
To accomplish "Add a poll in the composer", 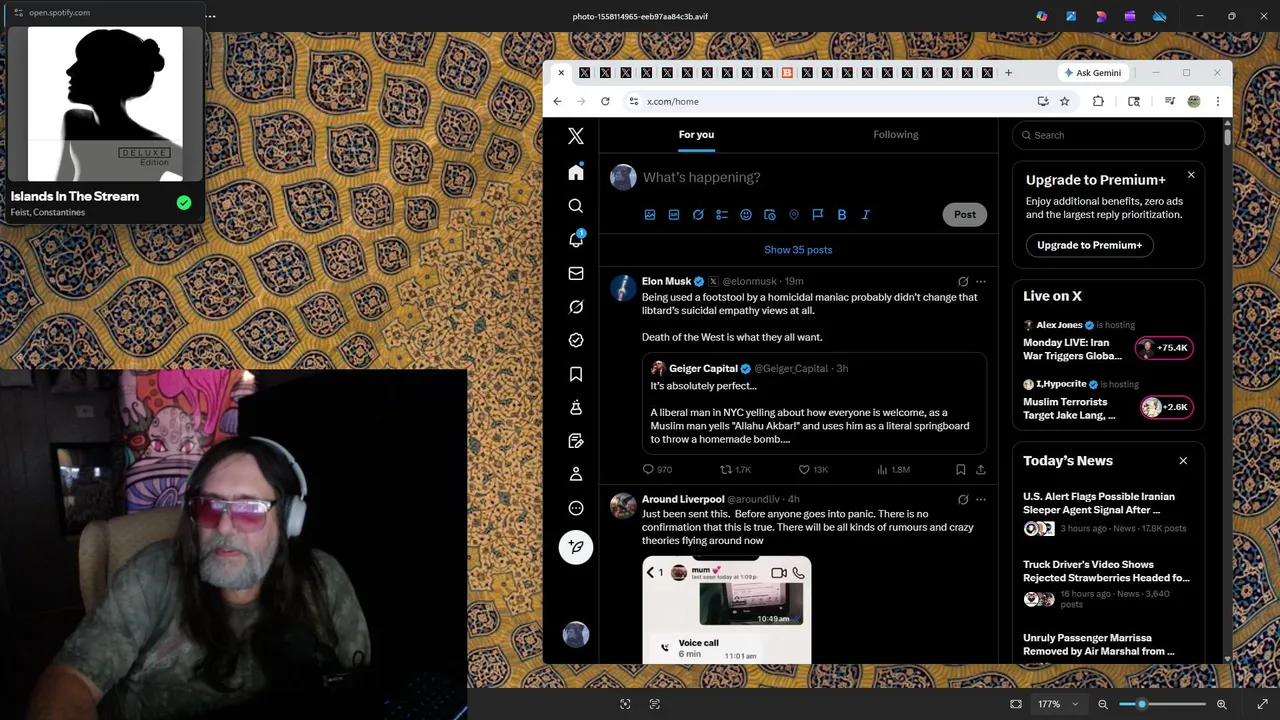I will 722,214.
